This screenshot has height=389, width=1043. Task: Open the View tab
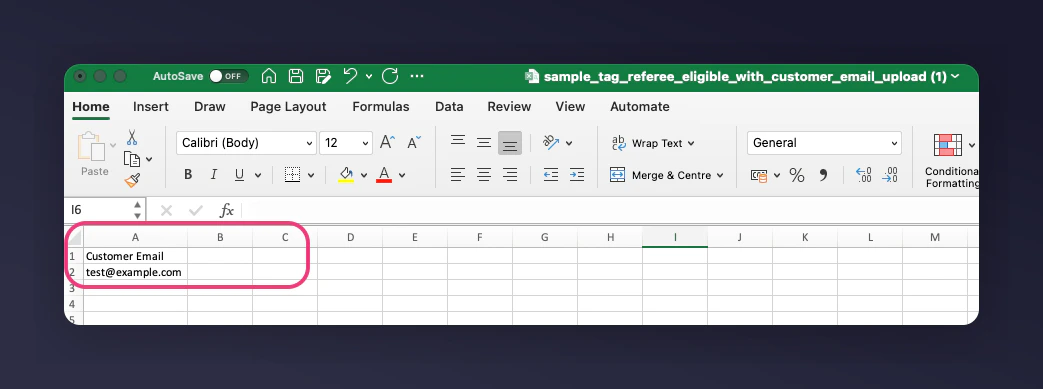coord(570,106)
